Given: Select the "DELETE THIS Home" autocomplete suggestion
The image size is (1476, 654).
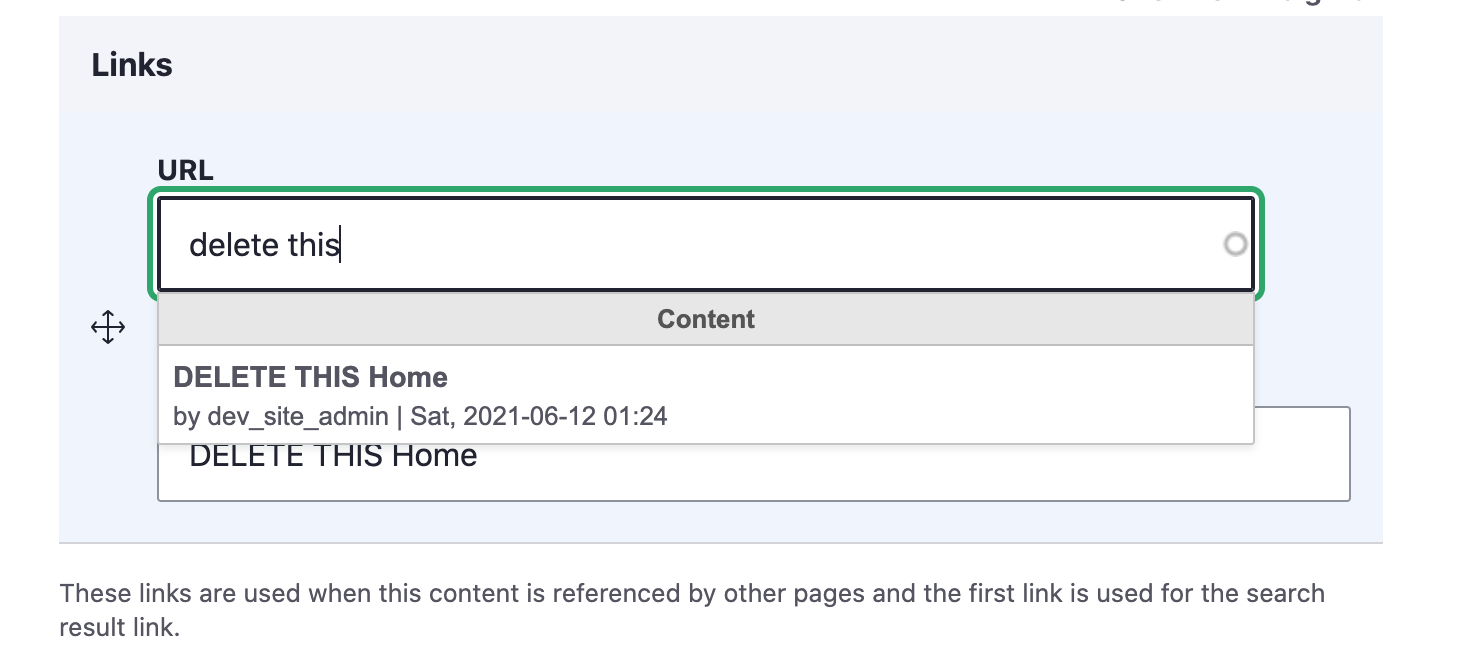Looking at the screenshot, I should (706, 395).
